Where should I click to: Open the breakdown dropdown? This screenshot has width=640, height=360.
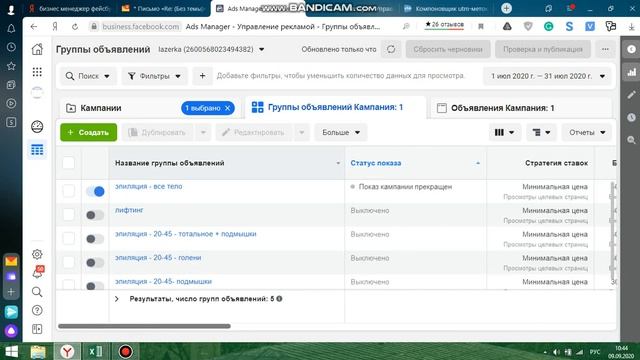tap(541, 132)
